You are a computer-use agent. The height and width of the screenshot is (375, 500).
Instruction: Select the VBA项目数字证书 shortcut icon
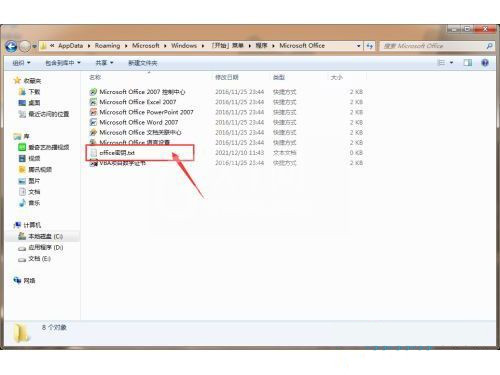coord(93,163)
